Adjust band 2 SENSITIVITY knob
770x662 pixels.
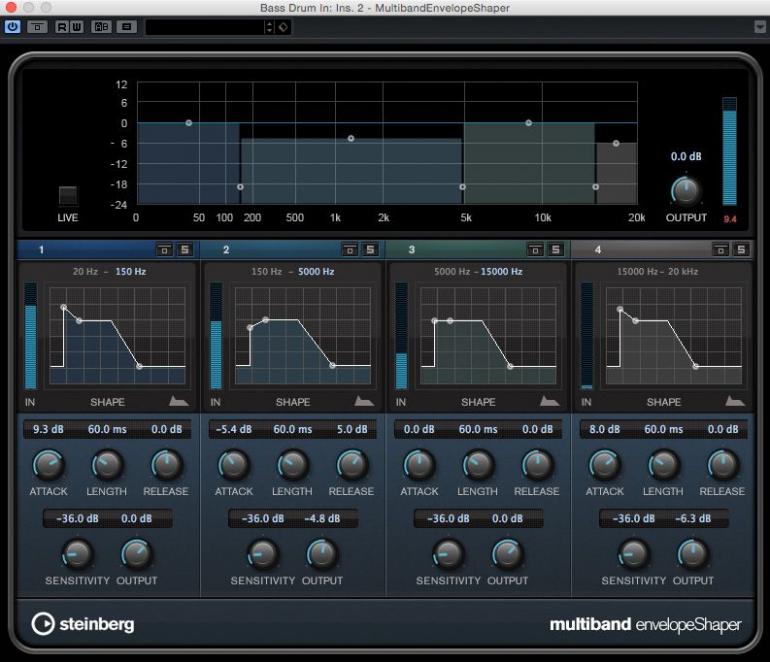(263, 554)
